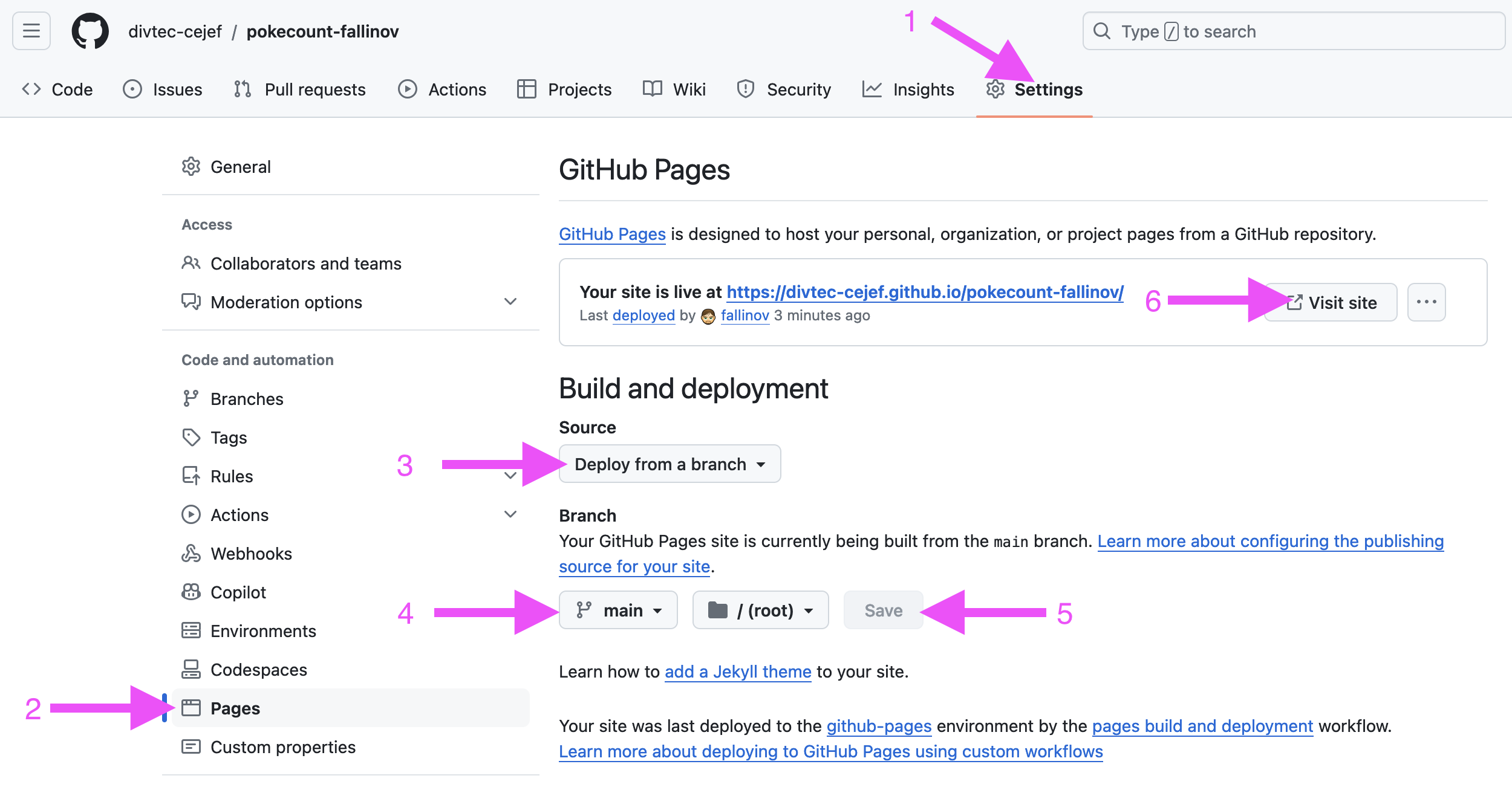1512x793 pixels.
Task: Open the three-dots site options menu
Action: pyautogui.click(x=1426, y=302)
